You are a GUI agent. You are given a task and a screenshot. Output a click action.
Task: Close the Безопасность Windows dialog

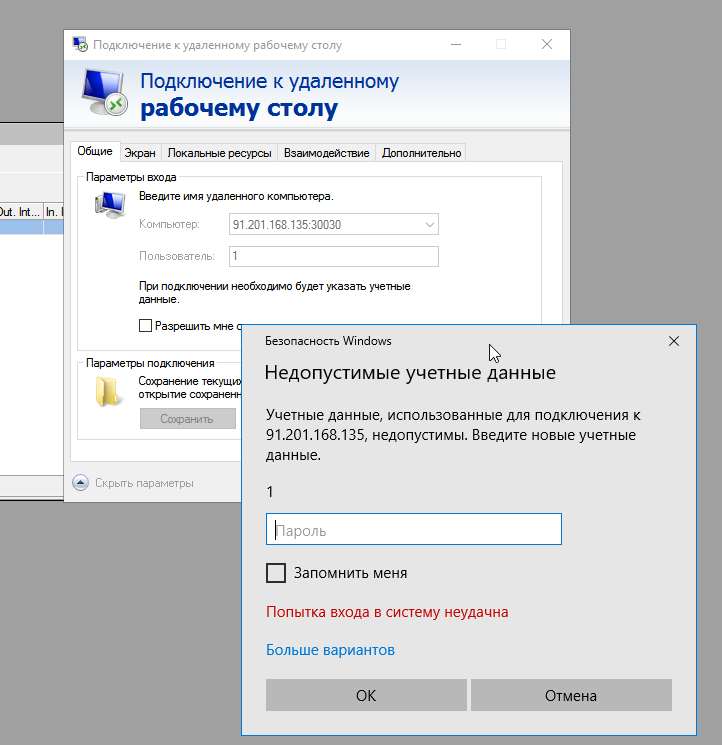(674, 341)
